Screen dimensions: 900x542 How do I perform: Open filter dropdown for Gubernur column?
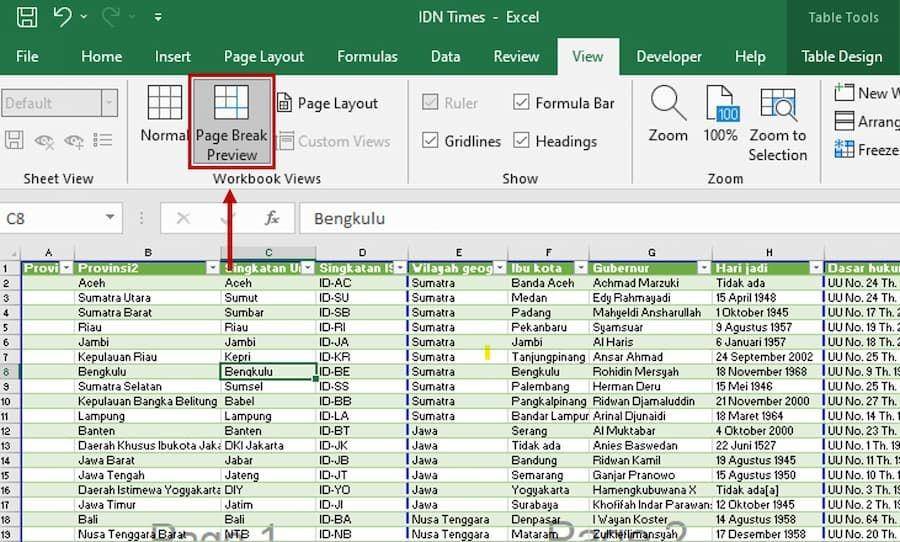coord(704,268)
